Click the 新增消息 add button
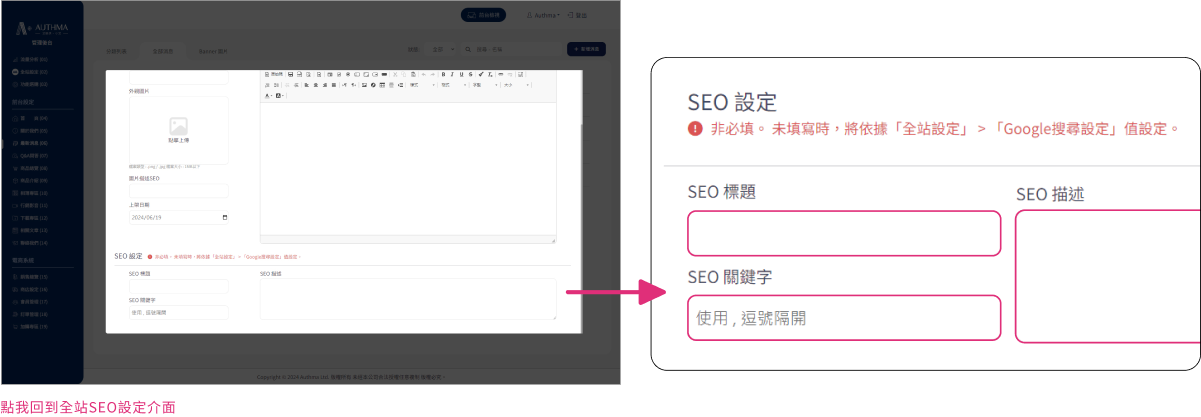Viewport: 1201px width, 417px height. [x=586, y=49]
